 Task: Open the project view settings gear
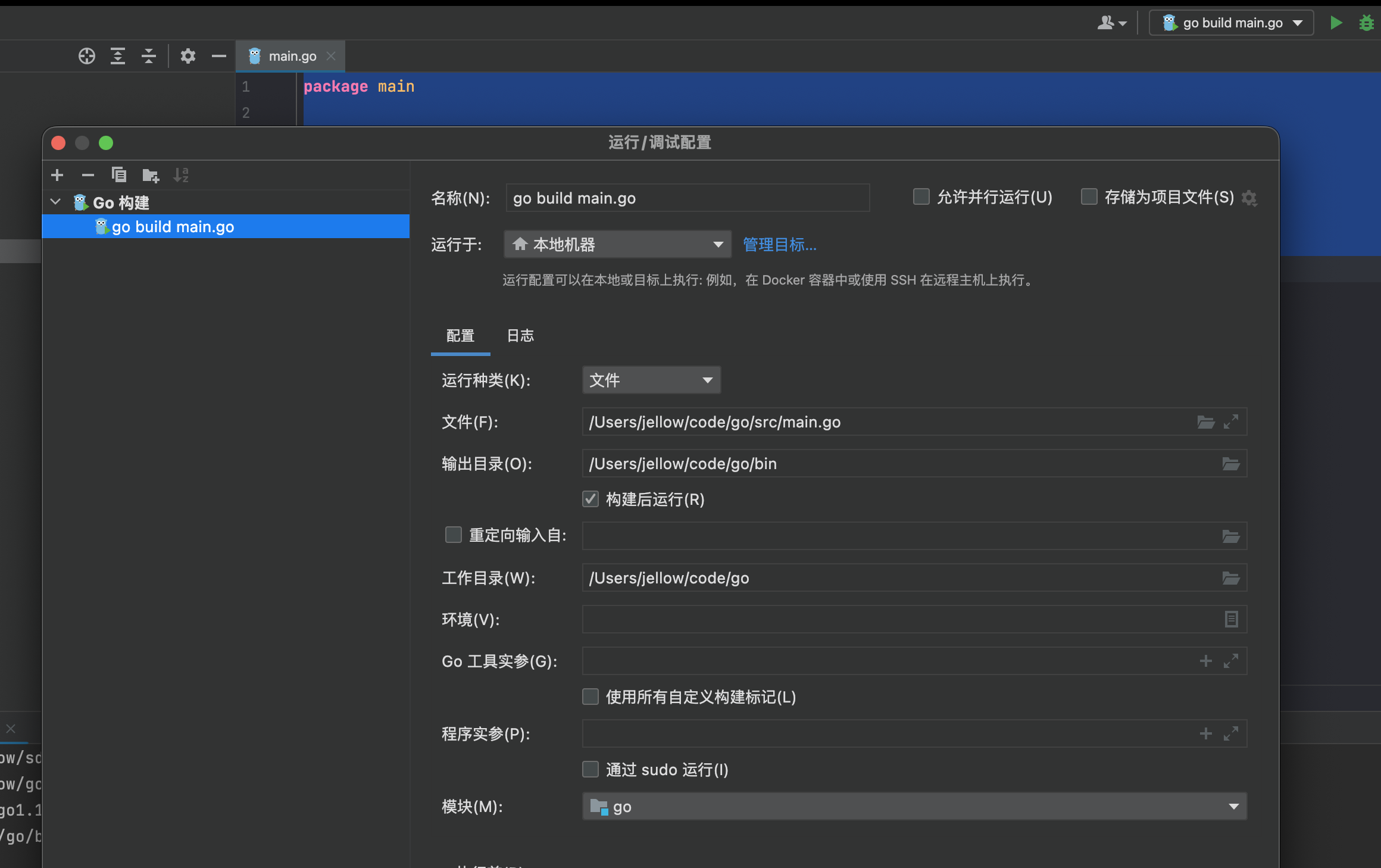click(x=188, y=56)
